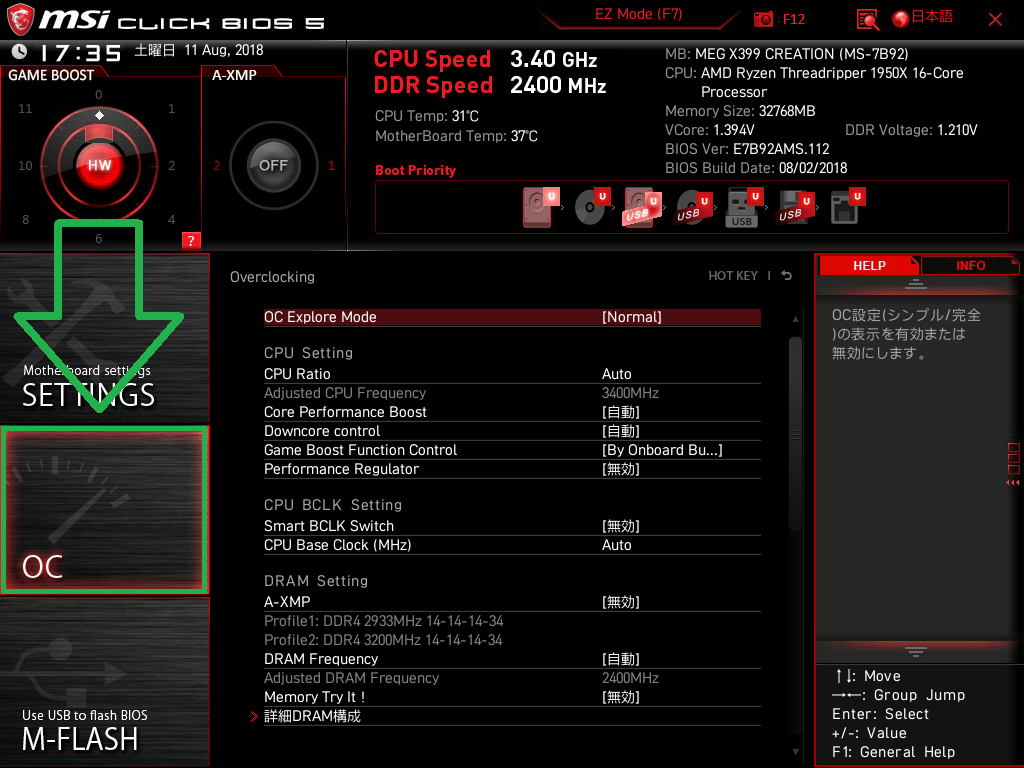Screen dimensions: 1024x768
Task: Click the clock icon beside the time
Action: point(19,52)
